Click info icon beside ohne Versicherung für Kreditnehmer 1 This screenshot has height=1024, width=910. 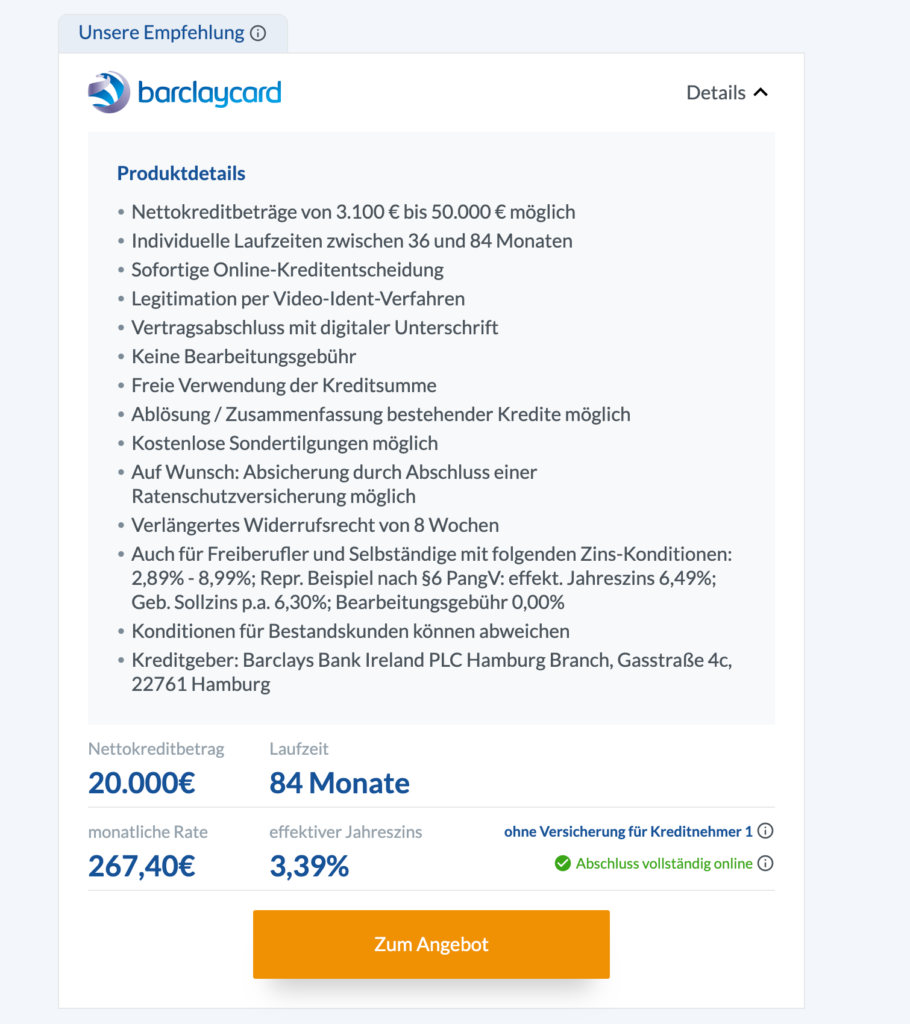765,831
